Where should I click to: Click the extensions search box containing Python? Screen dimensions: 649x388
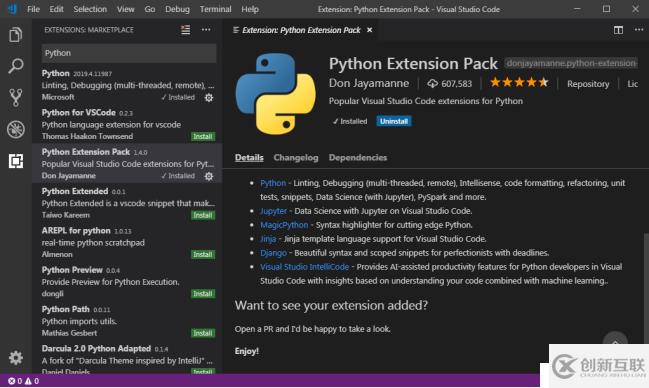pyautogui.click(x=129, y=53)
